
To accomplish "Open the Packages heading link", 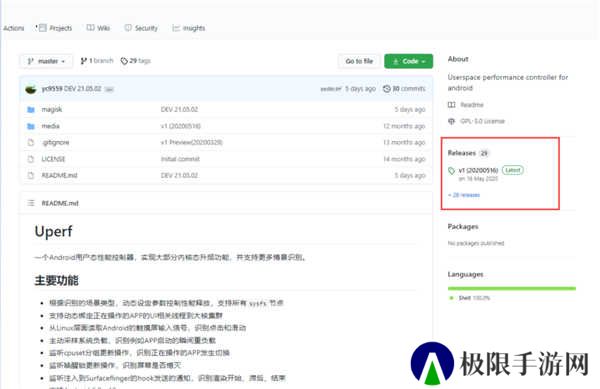I will (x=463, y=226).
